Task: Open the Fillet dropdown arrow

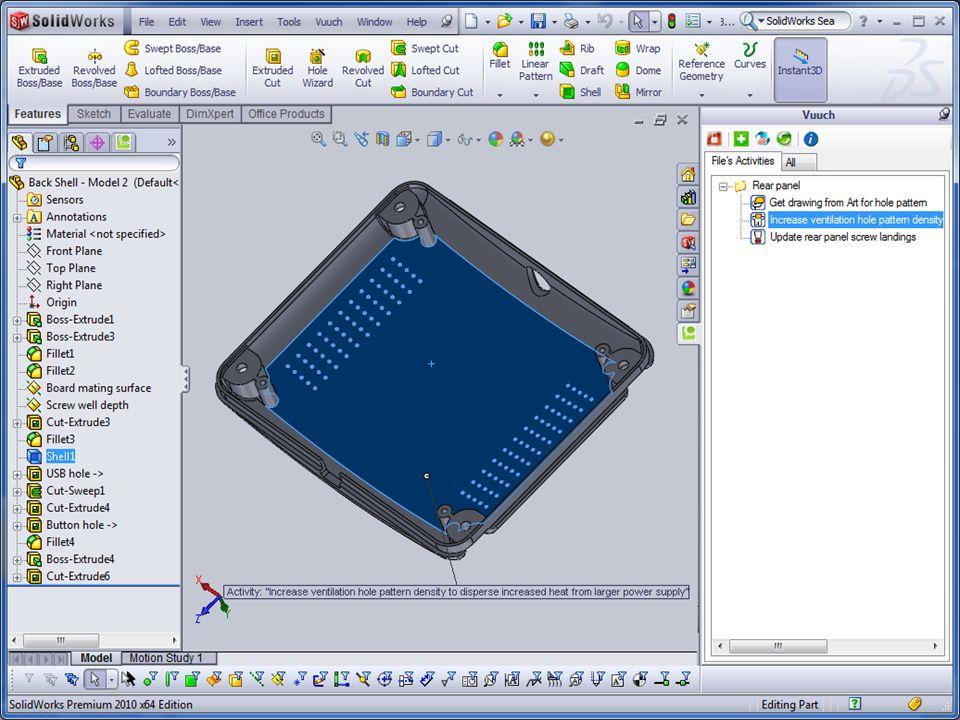Action: [500, 95]
